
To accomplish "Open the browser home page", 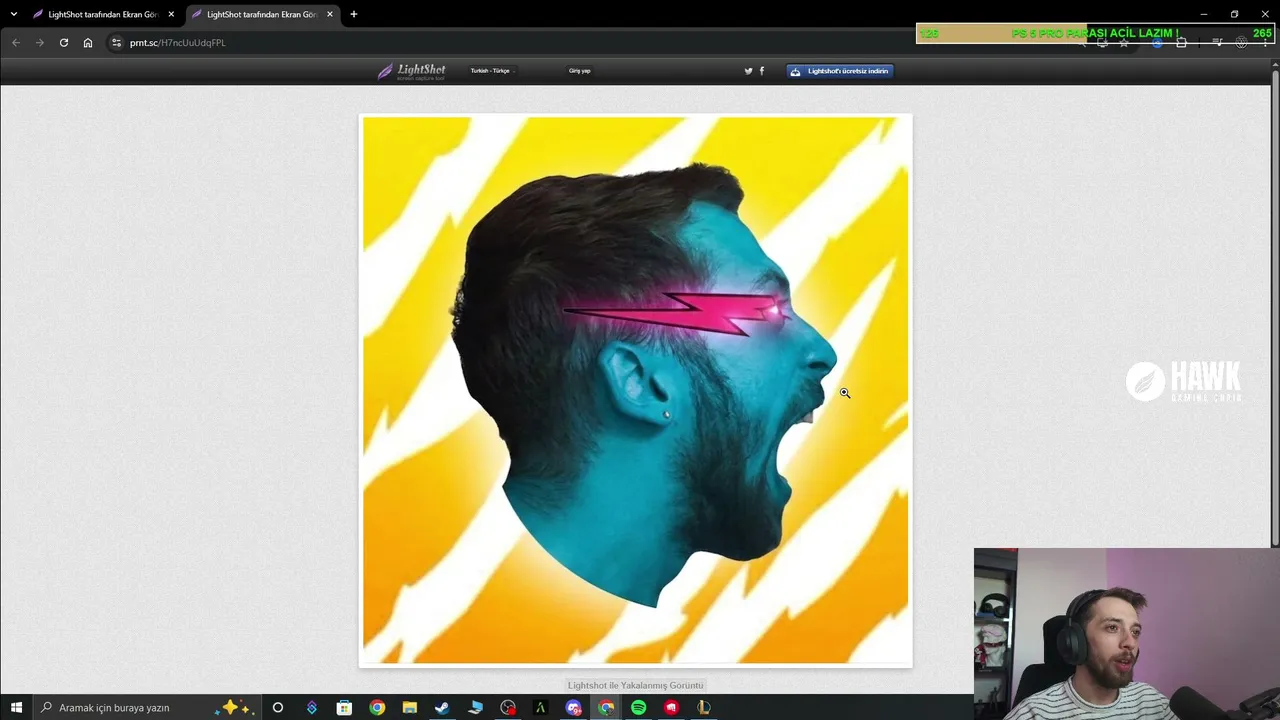I will (88, 43).
